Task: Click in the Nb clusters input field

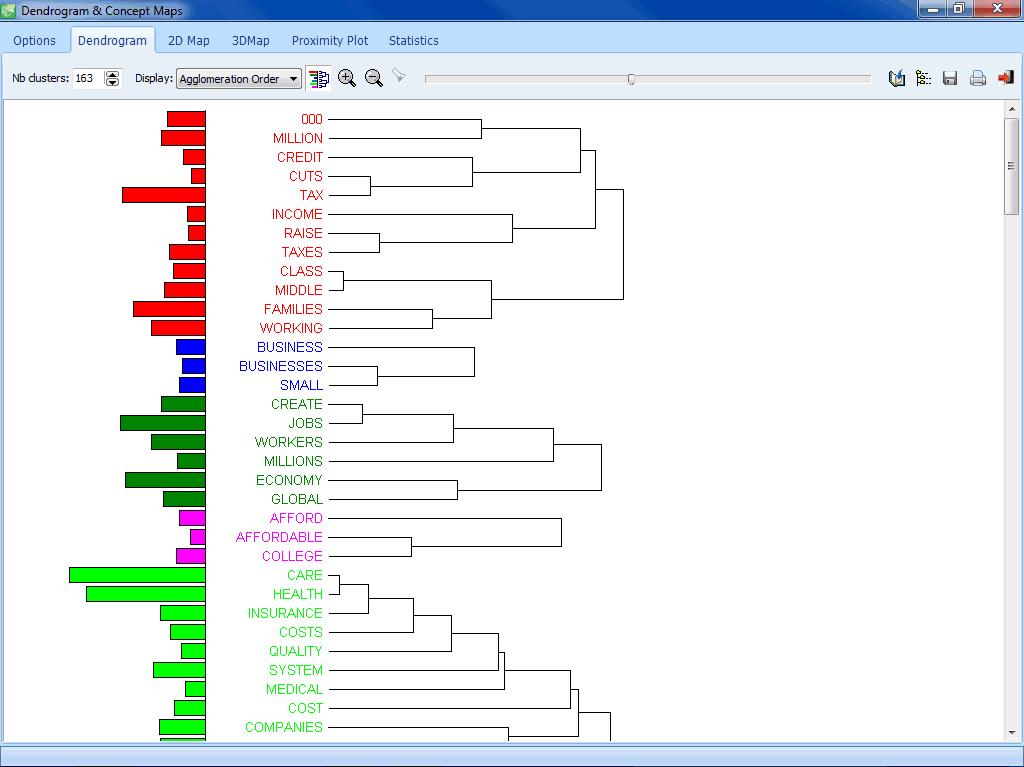Action: (87, 78)
